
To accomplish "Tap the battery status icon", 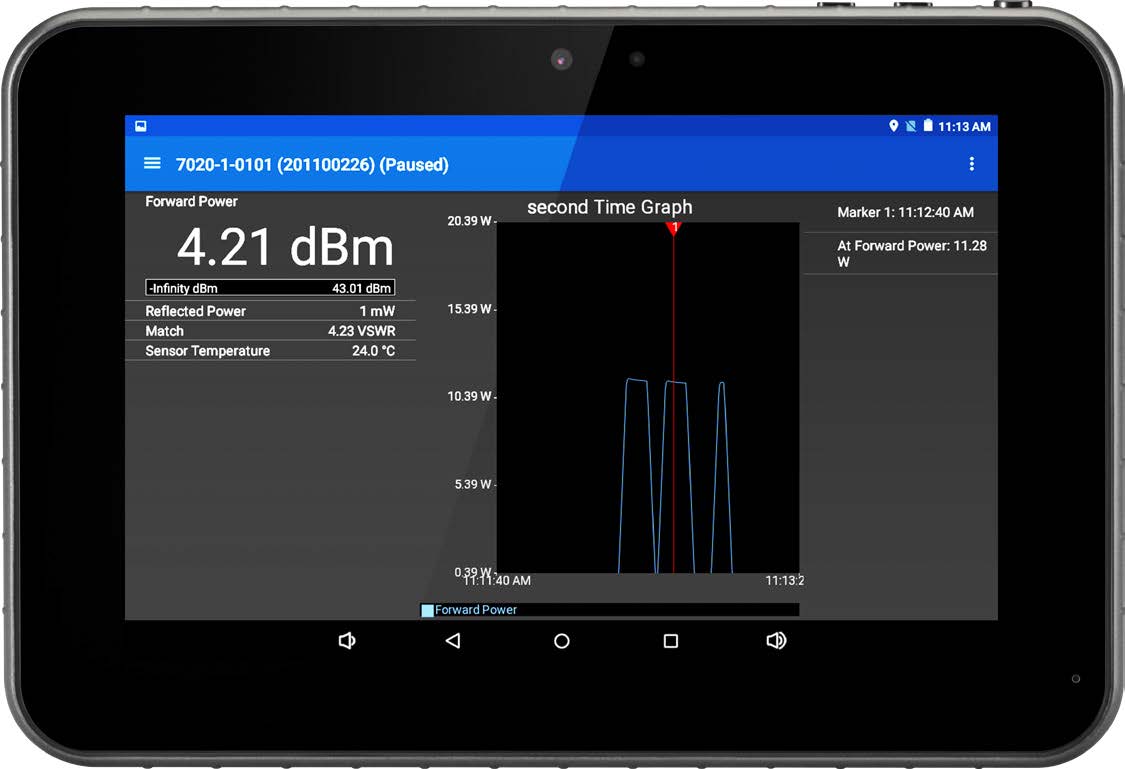I will coord(928,126).
